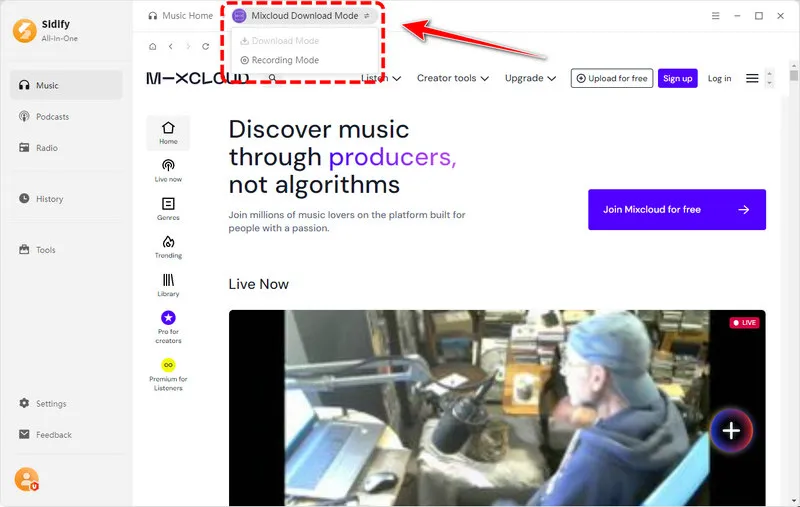The image size is (800, 507).
Task: Click the browser home icon
Action: (x=153, y=46)
